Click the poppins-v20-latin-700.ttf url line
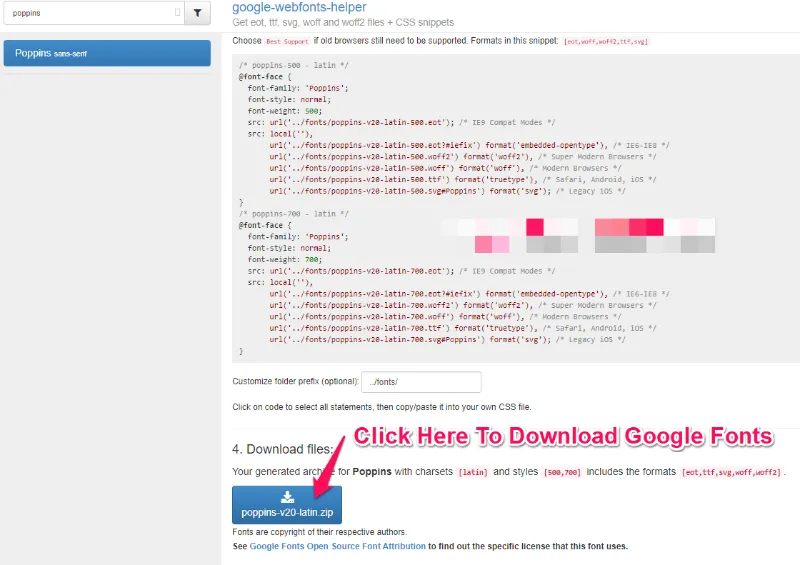800x565 pixels. point(463,328)
